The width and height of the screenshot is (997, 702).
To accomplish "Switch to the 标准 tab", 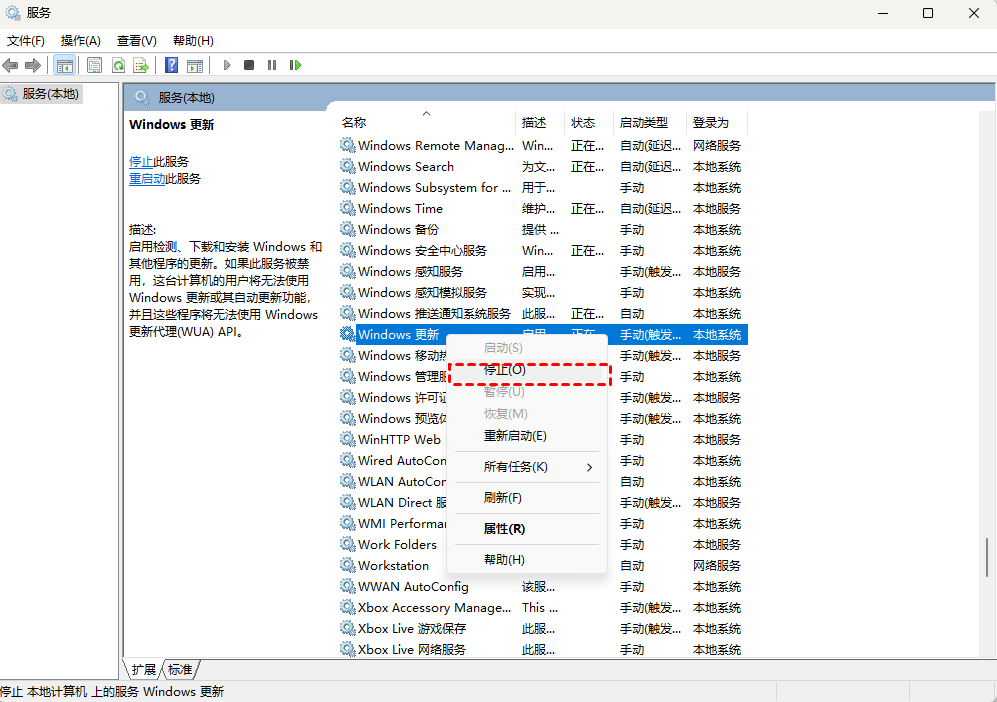I will 180,669.
